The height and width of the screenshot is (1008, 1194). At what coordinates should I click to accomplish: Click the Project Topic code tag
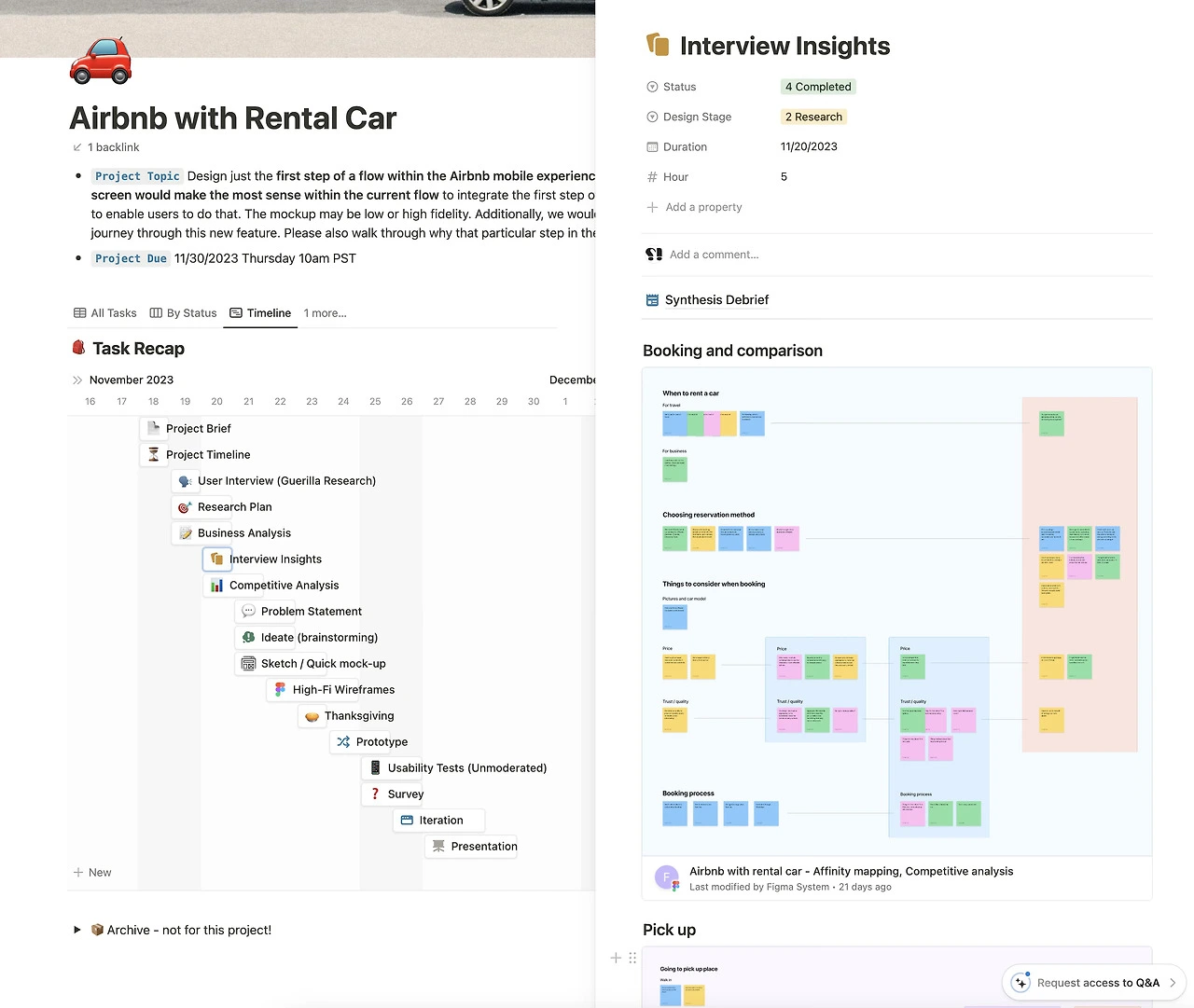pos(137,176)
